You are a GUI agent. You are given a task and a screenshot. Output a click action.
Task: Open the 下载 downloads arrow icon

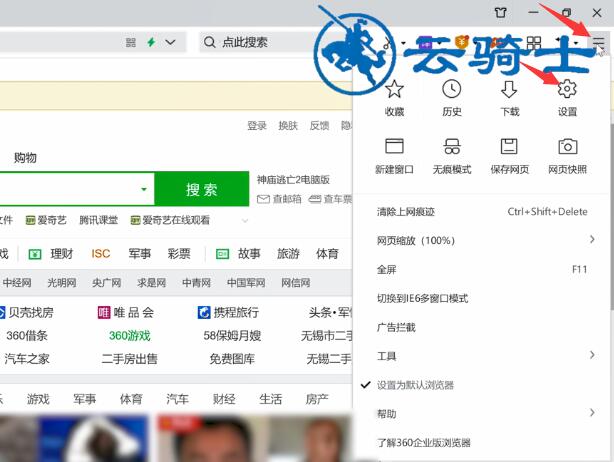point(509,89)
